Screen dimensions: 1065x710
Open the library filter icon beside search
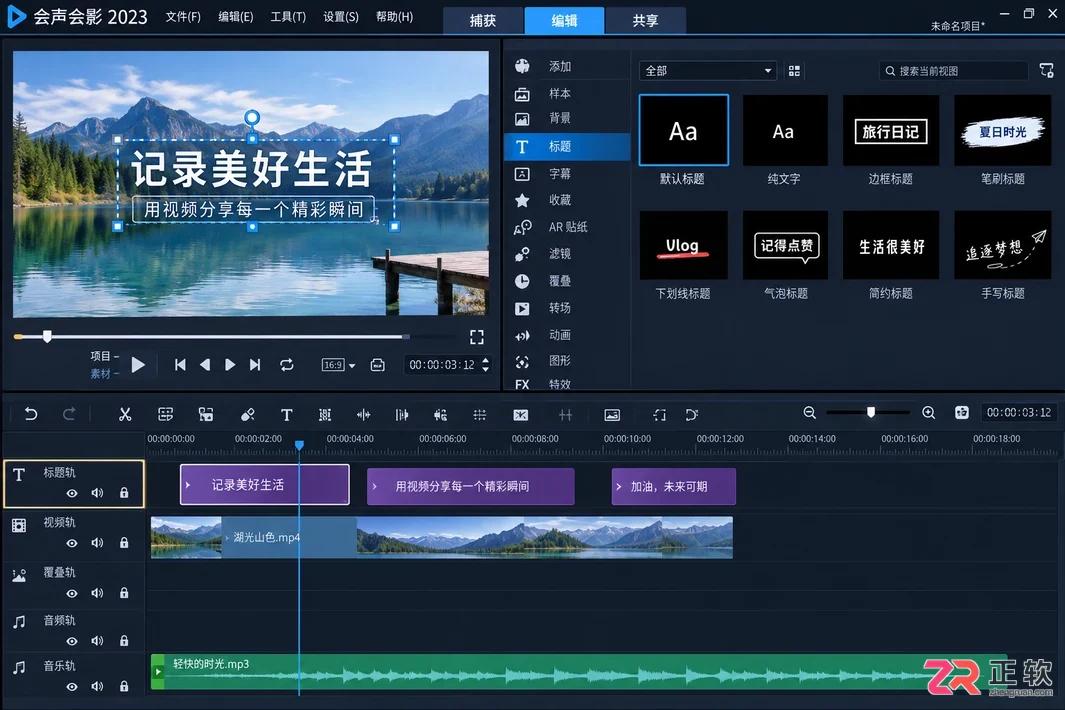tap(1047, 70)
